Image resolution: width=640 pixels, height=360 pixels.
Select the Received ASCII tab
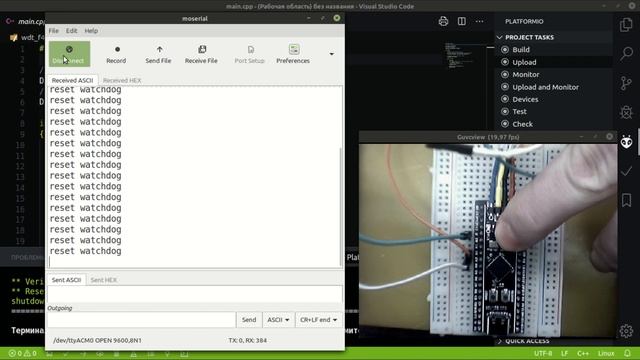tap(72, 80)
